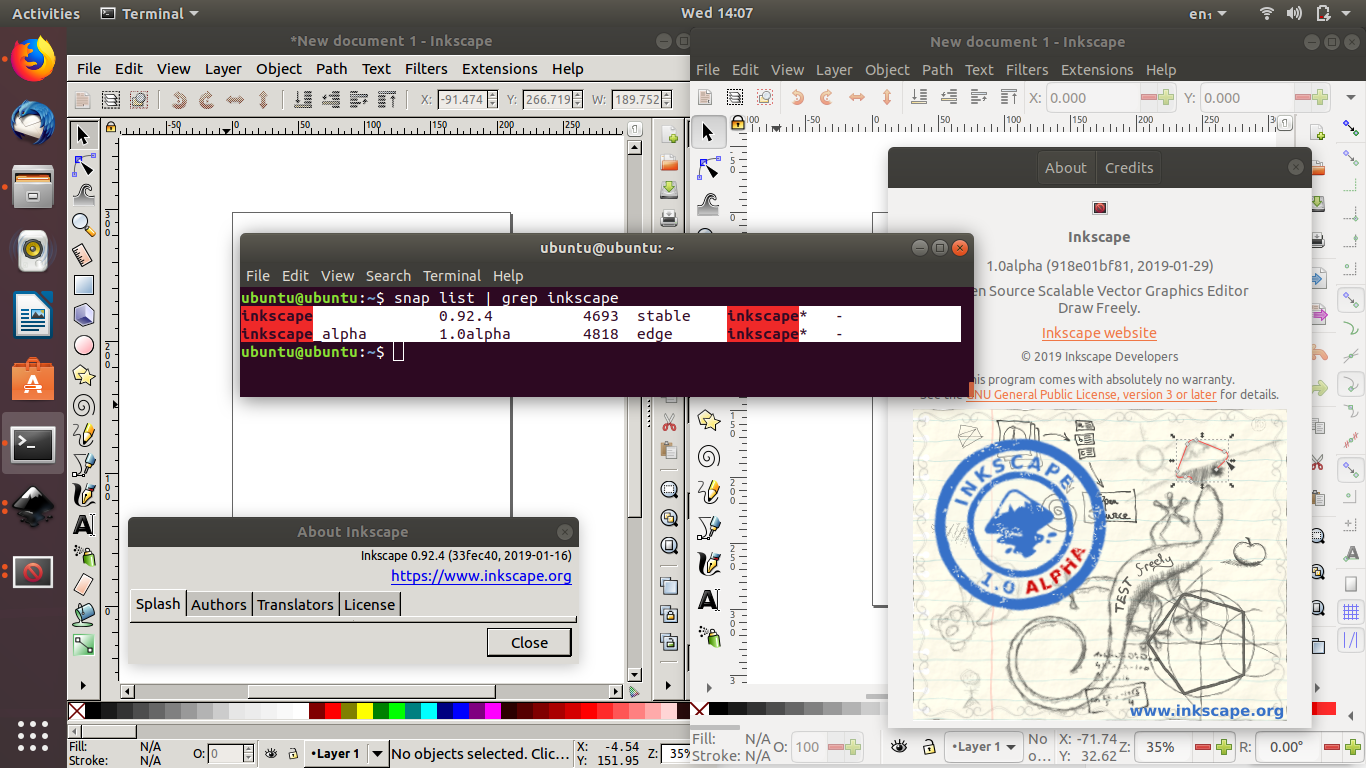Image resolution: width=1366 pixels, height=768 pixels.
Task: Click X coordinate field in left Inkscape toolbar
Action: [466, 99]
